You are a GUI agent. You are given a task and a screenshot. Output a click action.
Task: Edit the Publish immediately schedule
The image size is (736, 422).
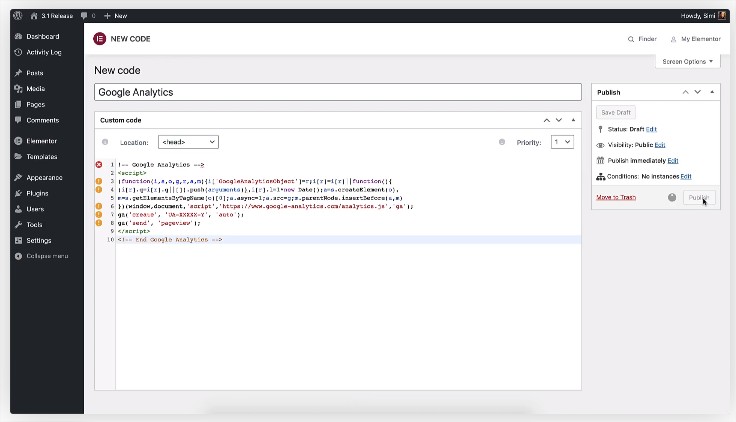coord(673,161)
